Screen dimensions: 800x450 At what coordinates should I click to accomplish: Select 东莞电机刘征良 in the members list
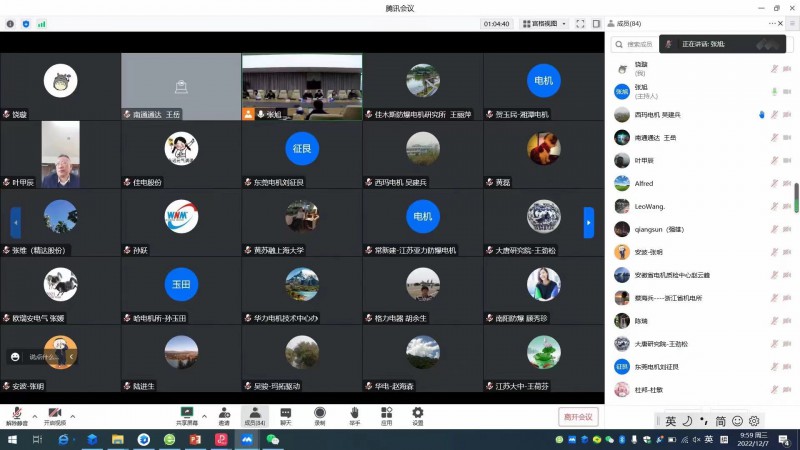pos(702,367)
